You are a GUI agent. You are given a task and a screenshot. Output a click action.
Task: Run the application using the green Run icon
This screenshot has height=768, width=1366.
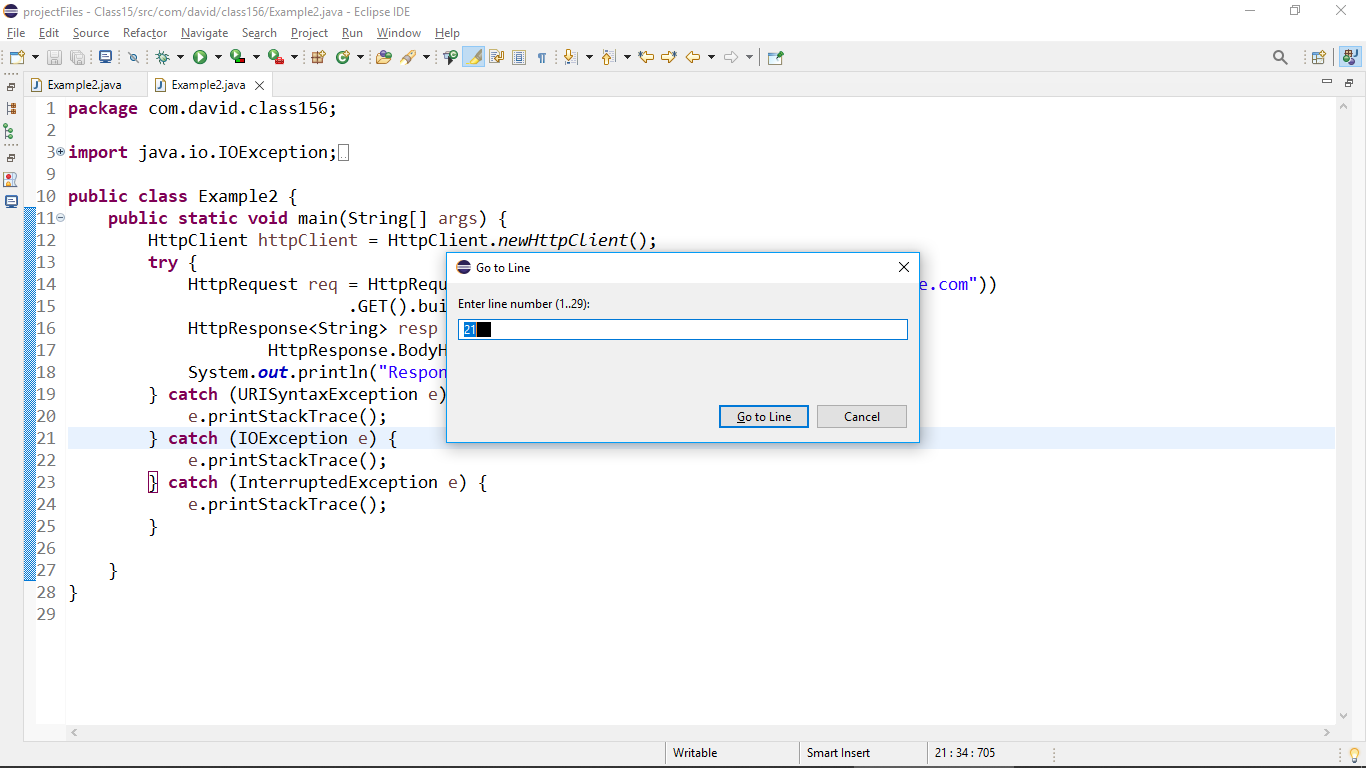click(200, 57)
